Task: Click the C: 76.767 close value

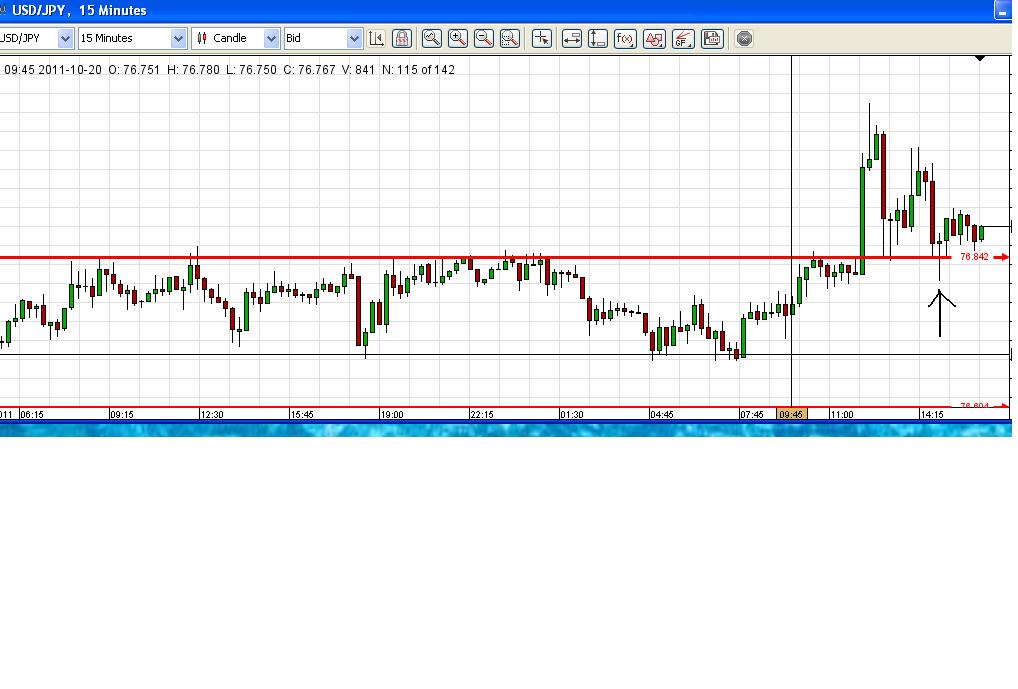Action: [309, 69]
